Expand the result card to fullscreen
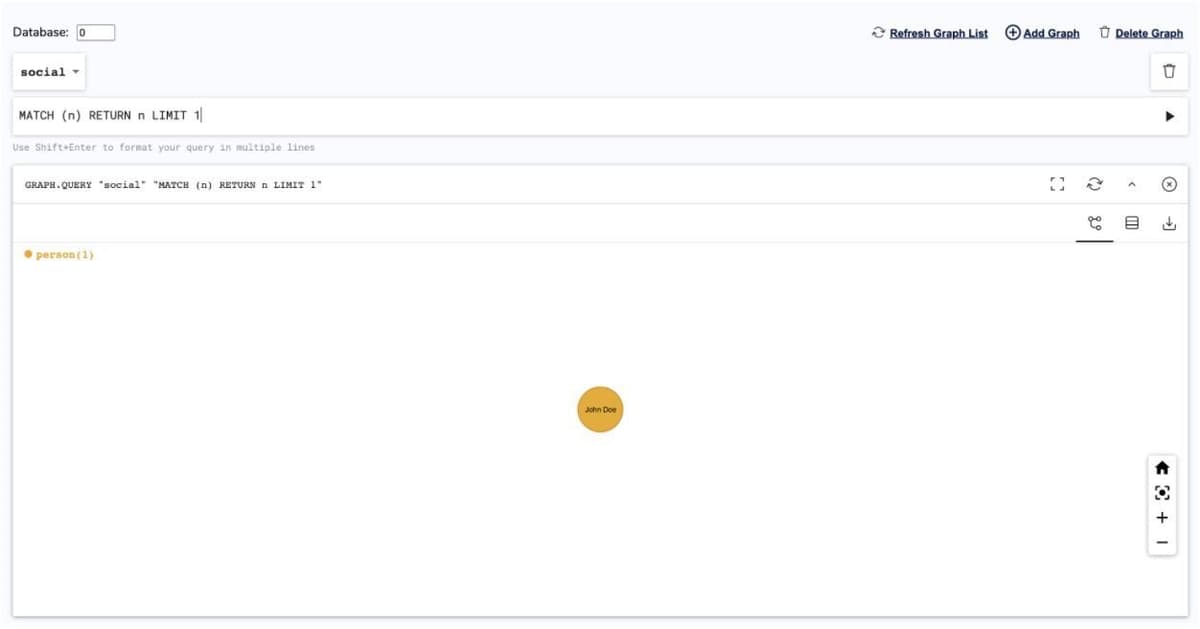 point(1057,184)
